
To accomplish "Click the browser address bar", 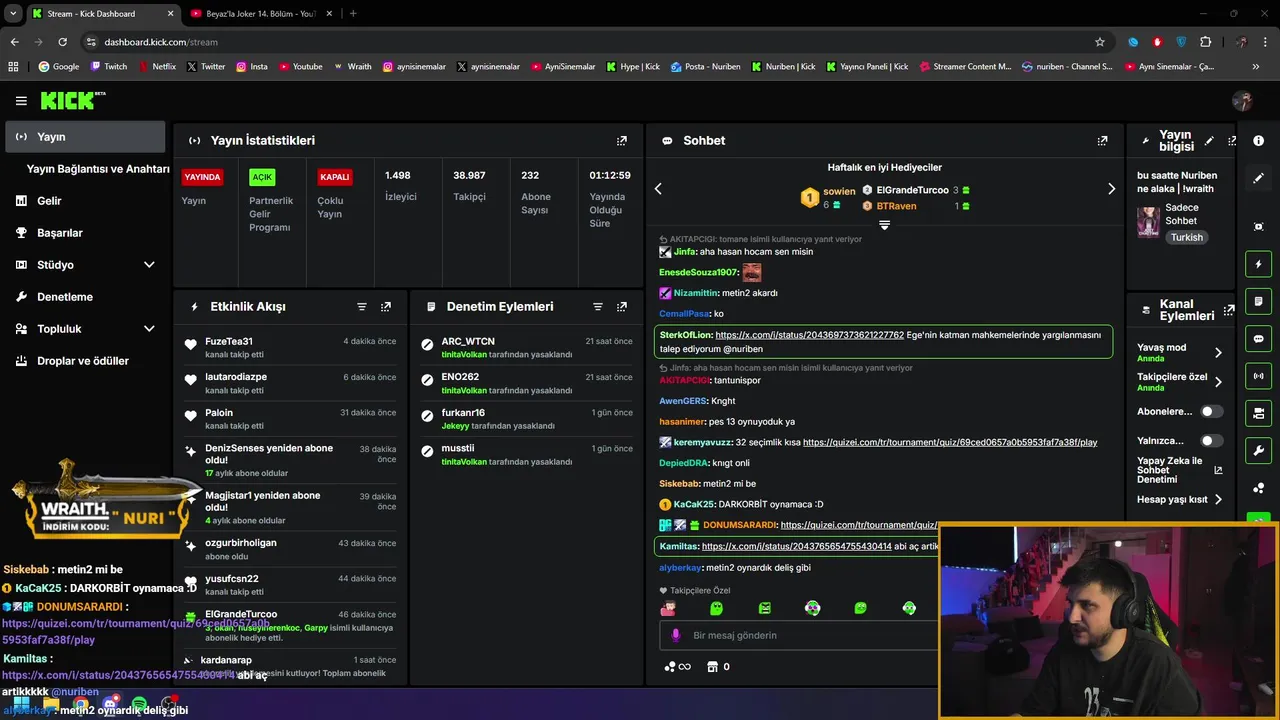I will click(x=590, y=42).
